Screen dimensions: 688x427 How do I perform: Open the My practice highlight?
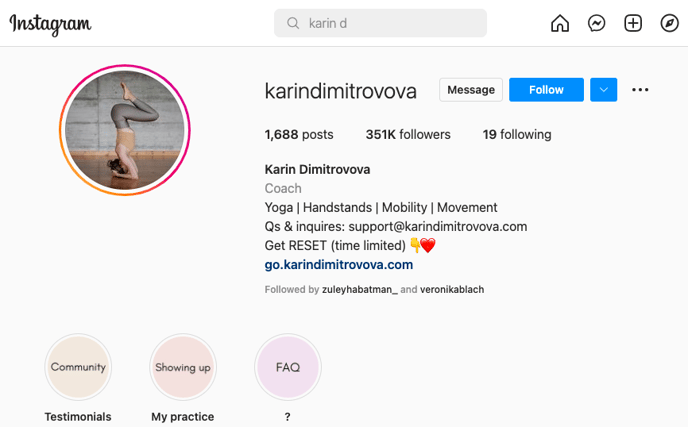(x=183, y=367)
